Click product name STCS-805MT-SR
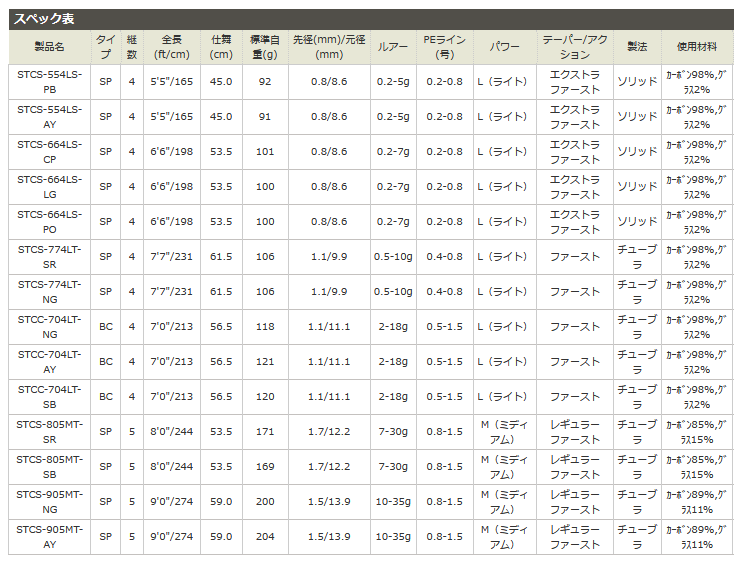The image size is (743, 562). point(49,432)
